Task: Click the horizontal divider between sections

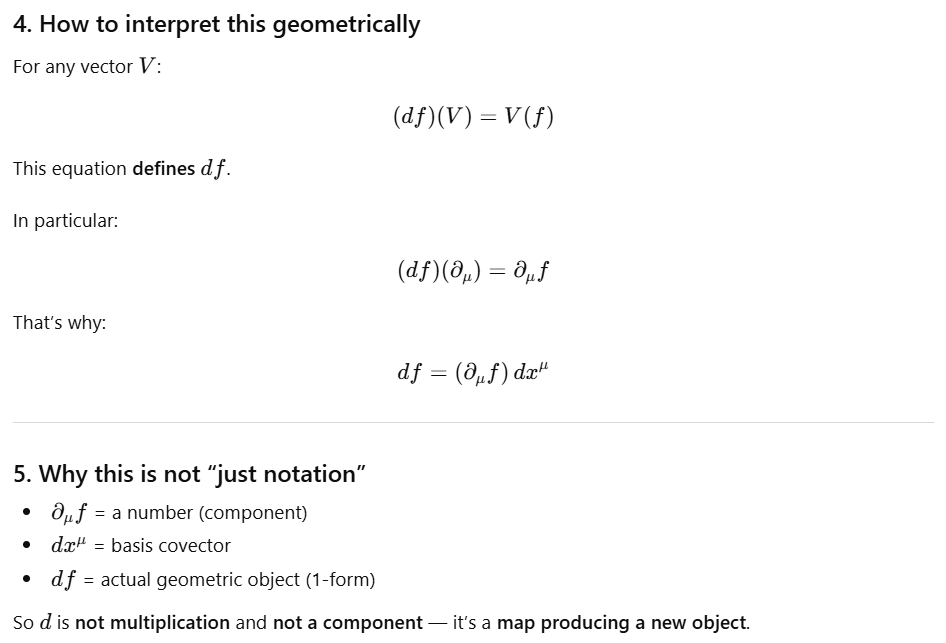Action: pyautogui.click(x=473, y=423)
